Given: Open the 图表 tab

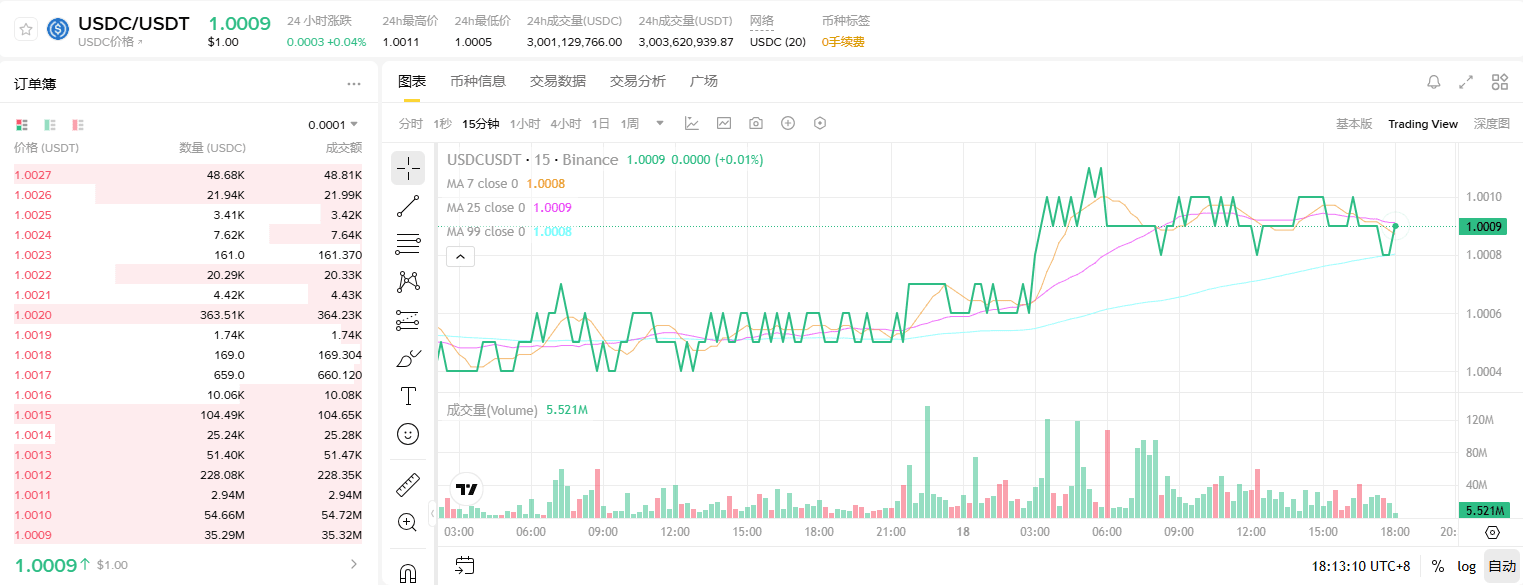Looking at the screenshot, I should coord(412,81).
